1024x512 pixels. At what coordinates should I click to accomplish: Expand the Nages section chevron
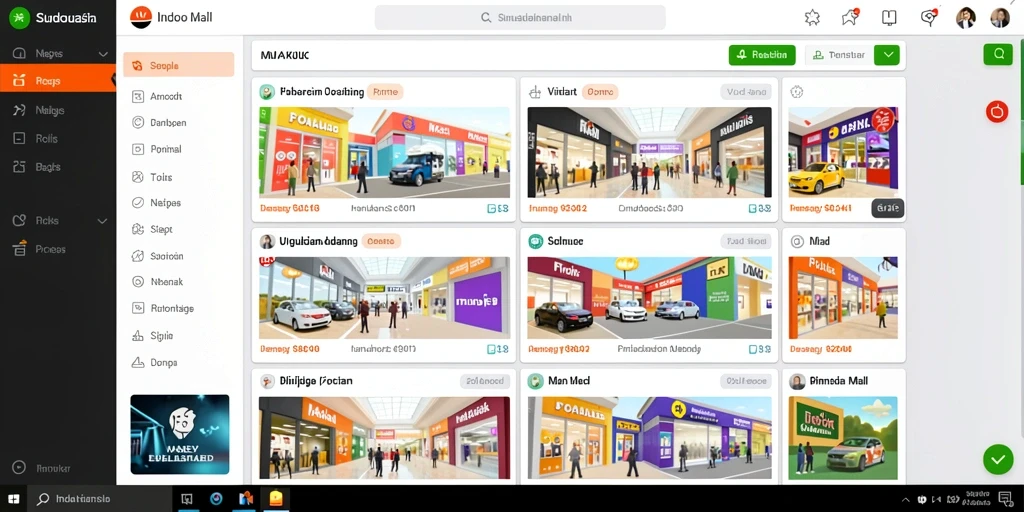click(x=103, y=54)
